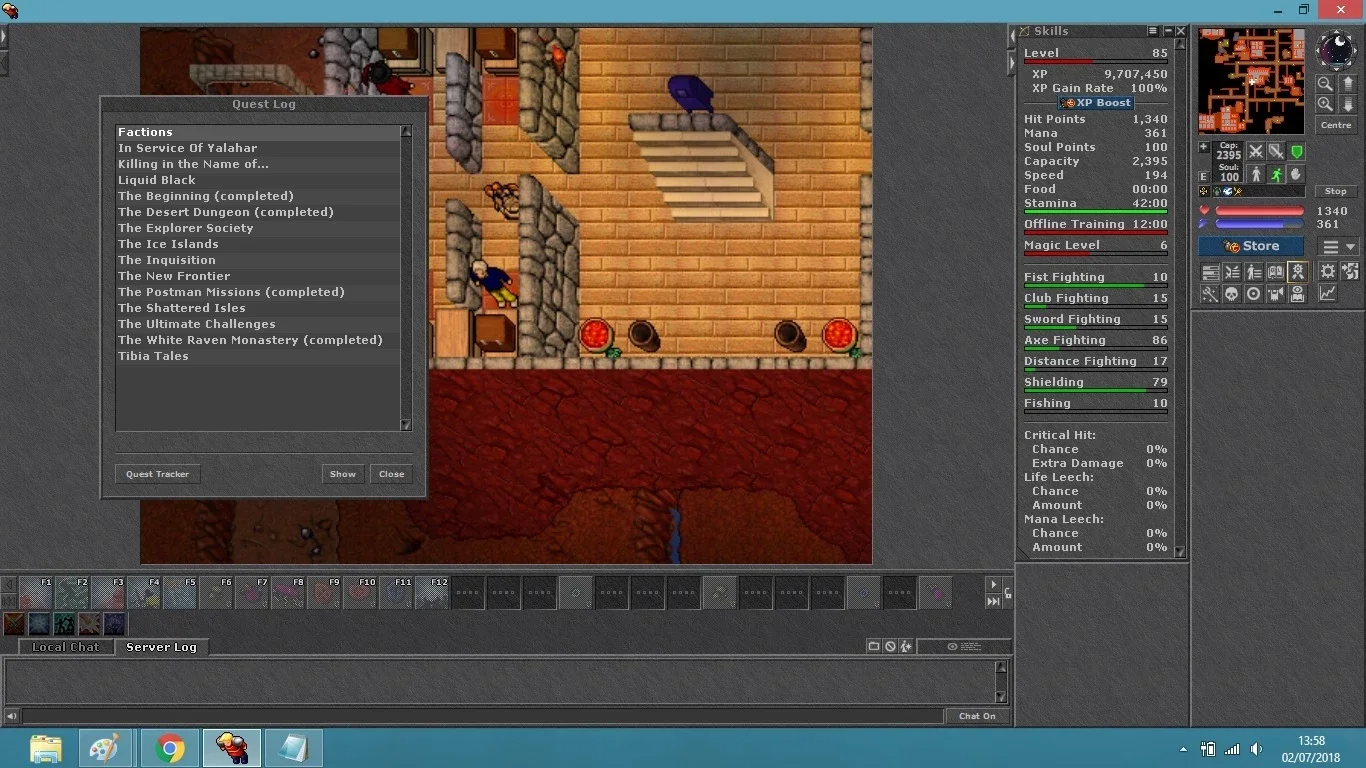Close the Quest Log dialog
Screen dimensions: 1366x768
(x=392, y=474)
